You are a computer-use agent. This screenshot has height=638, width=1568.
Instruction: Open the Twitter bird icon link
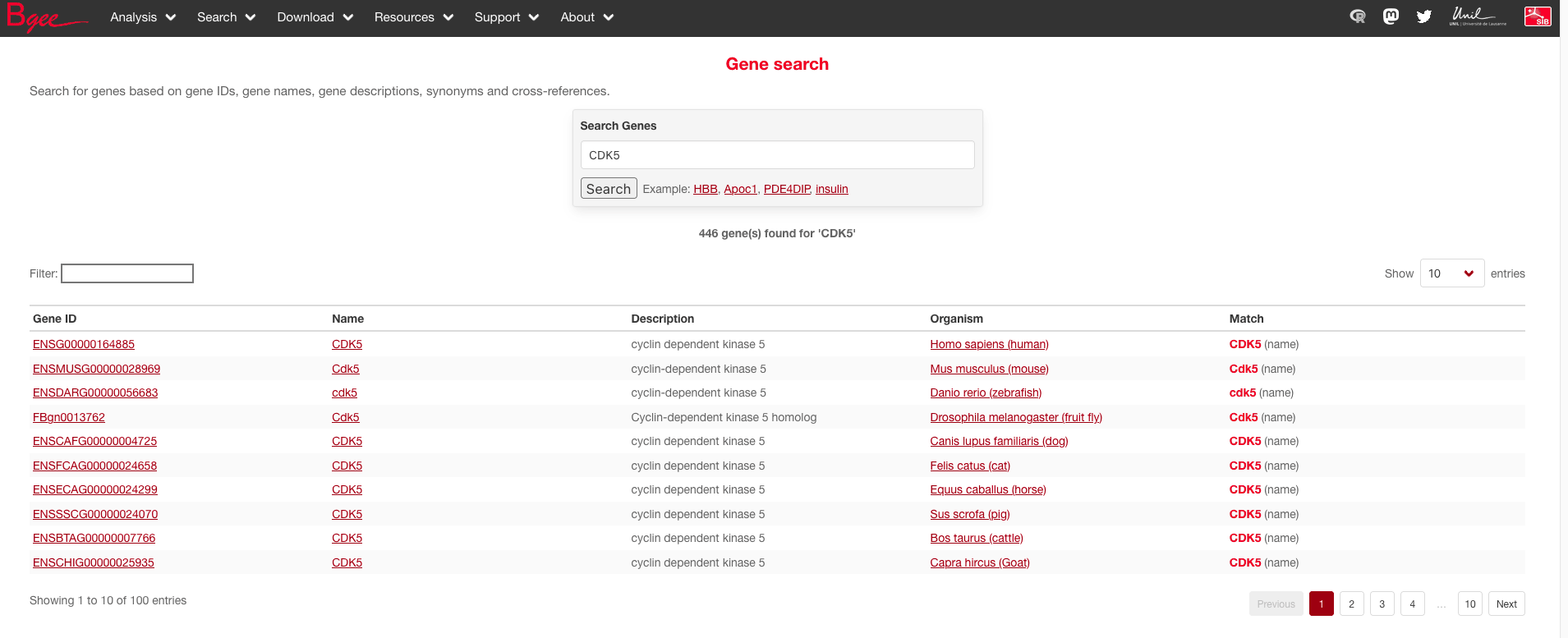pyautogui.click(x=1423, y=16)
